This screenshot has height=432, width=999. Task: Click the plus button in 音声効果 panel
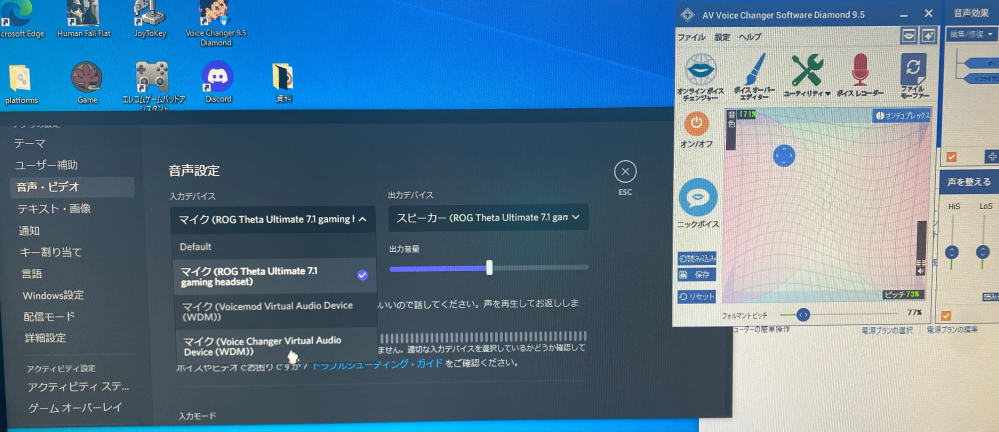coord(992,156)
